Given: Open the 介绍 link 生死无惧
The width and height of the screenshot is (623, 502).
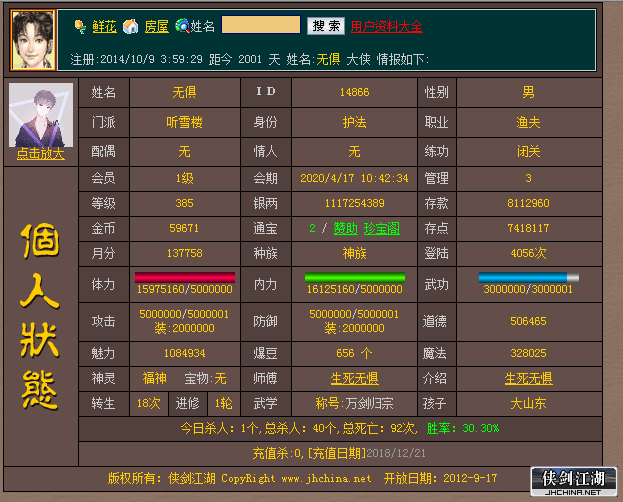Looking at the screenshot, I should pos(528,378).
